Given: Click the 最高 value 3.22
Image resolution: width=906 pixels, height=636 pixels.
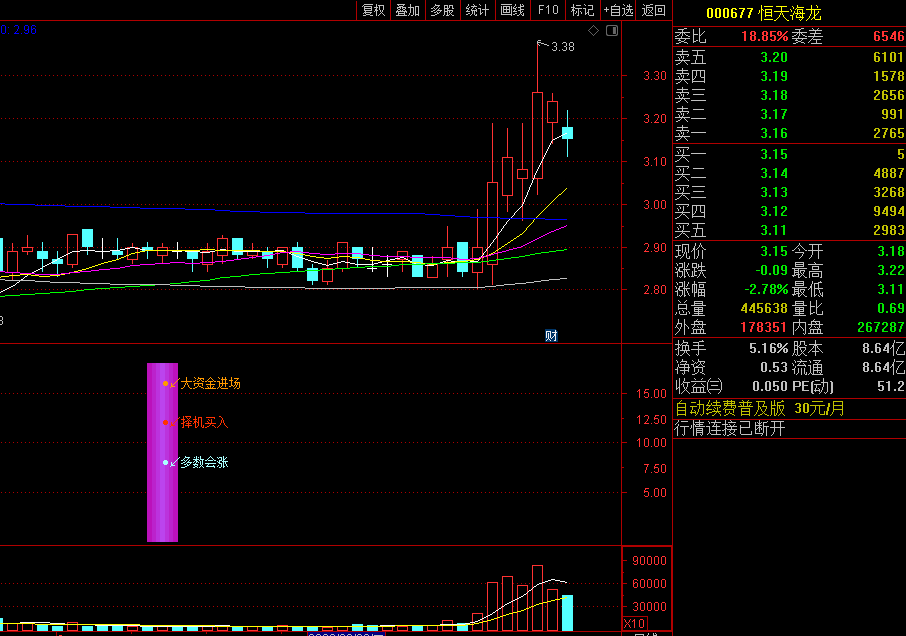Looking at the screenshot, I should coord(890,270).
